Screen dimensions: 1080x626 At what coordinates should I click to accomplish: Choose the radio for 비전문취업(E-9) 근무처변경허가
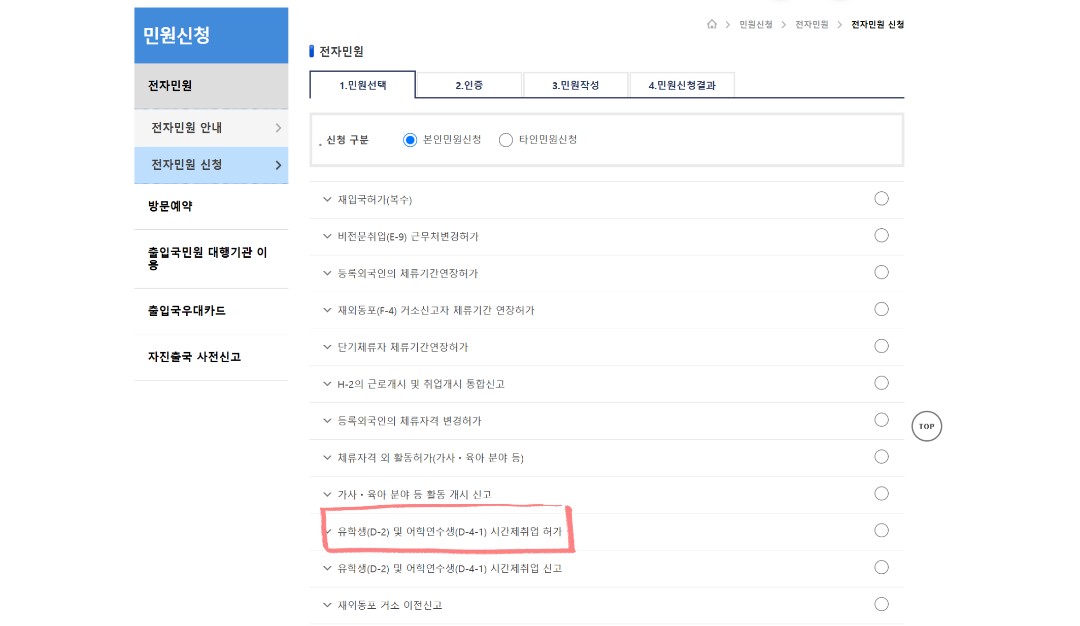[881, 236]
